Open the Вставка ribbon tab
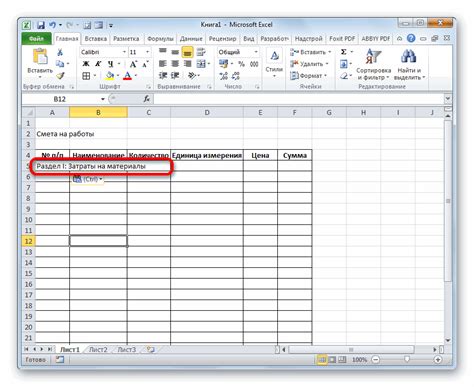Screen dimensions: 474x387 coord(96,39)
